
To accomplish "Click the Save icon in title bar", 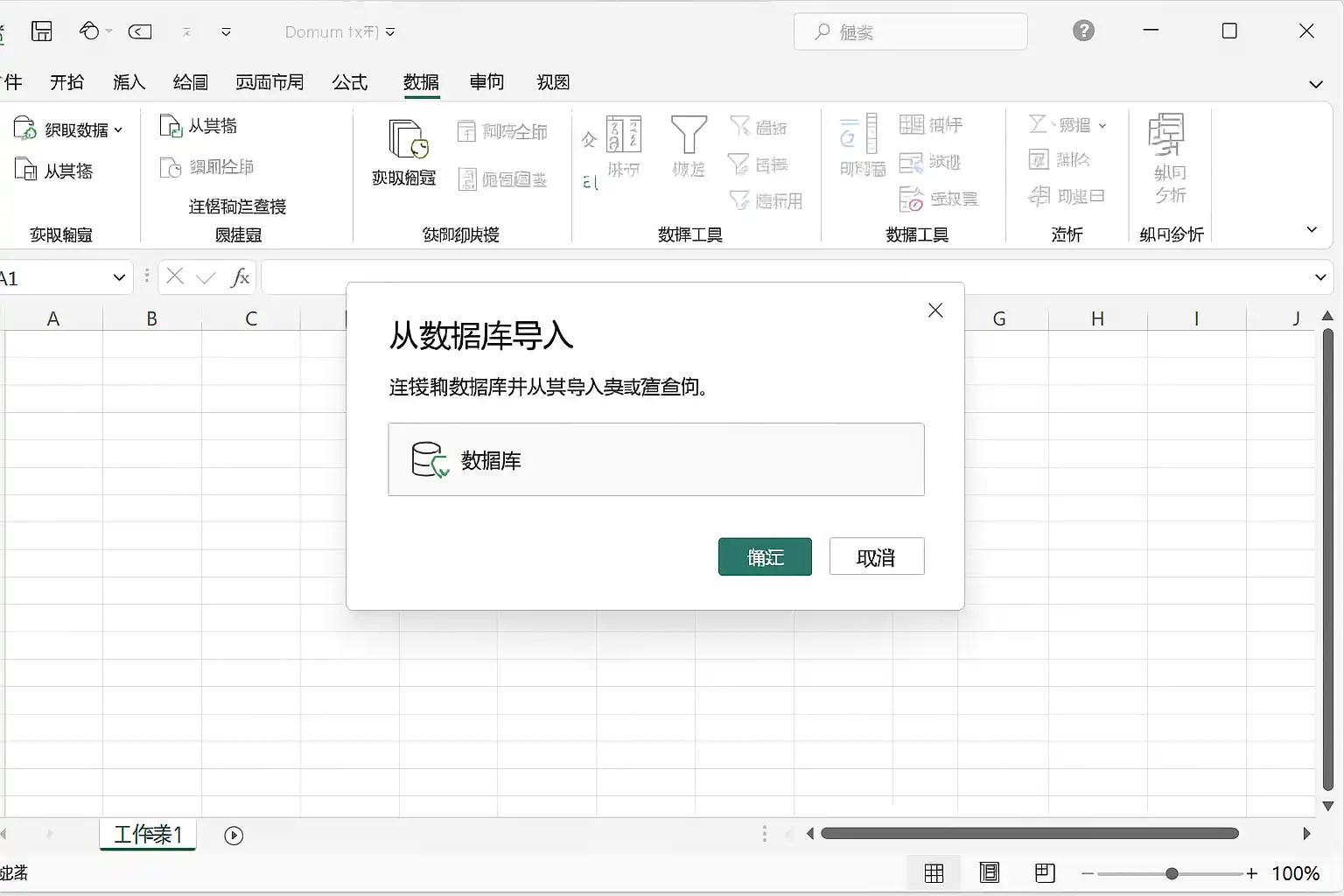I will pos(42,31).
